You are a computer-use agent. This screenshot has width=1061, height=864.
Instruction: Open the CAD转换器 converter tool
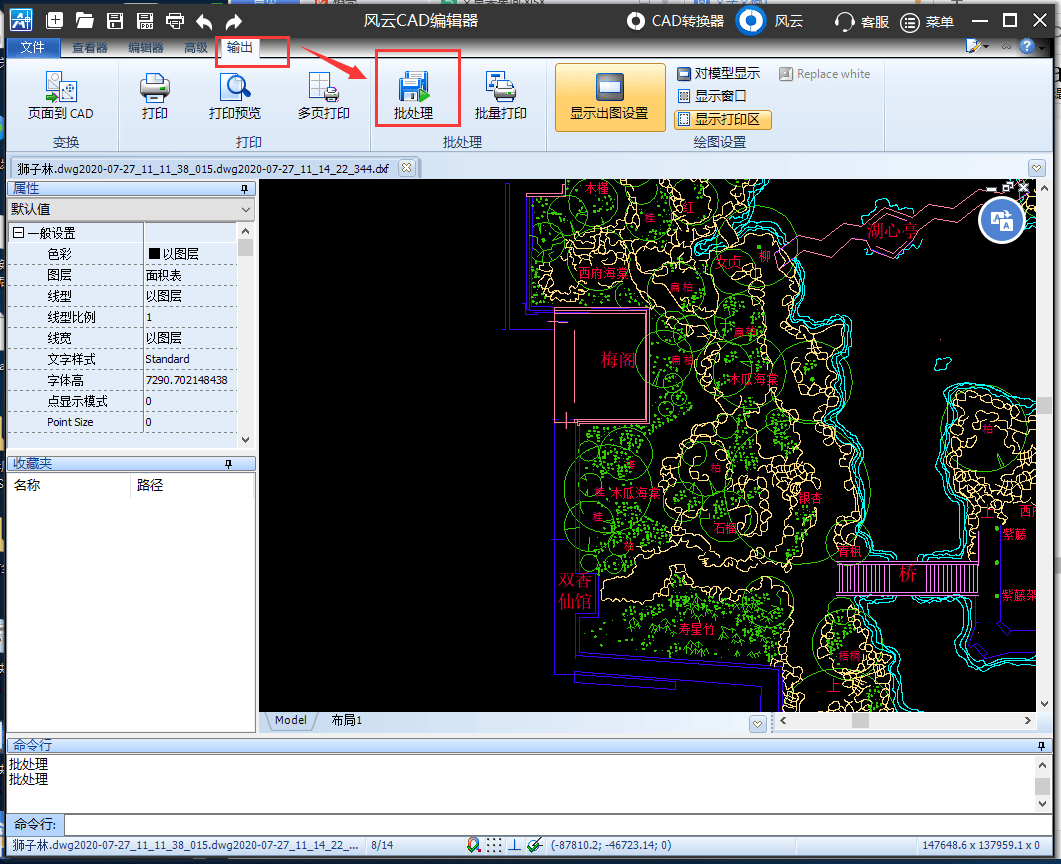click(674, 21)
